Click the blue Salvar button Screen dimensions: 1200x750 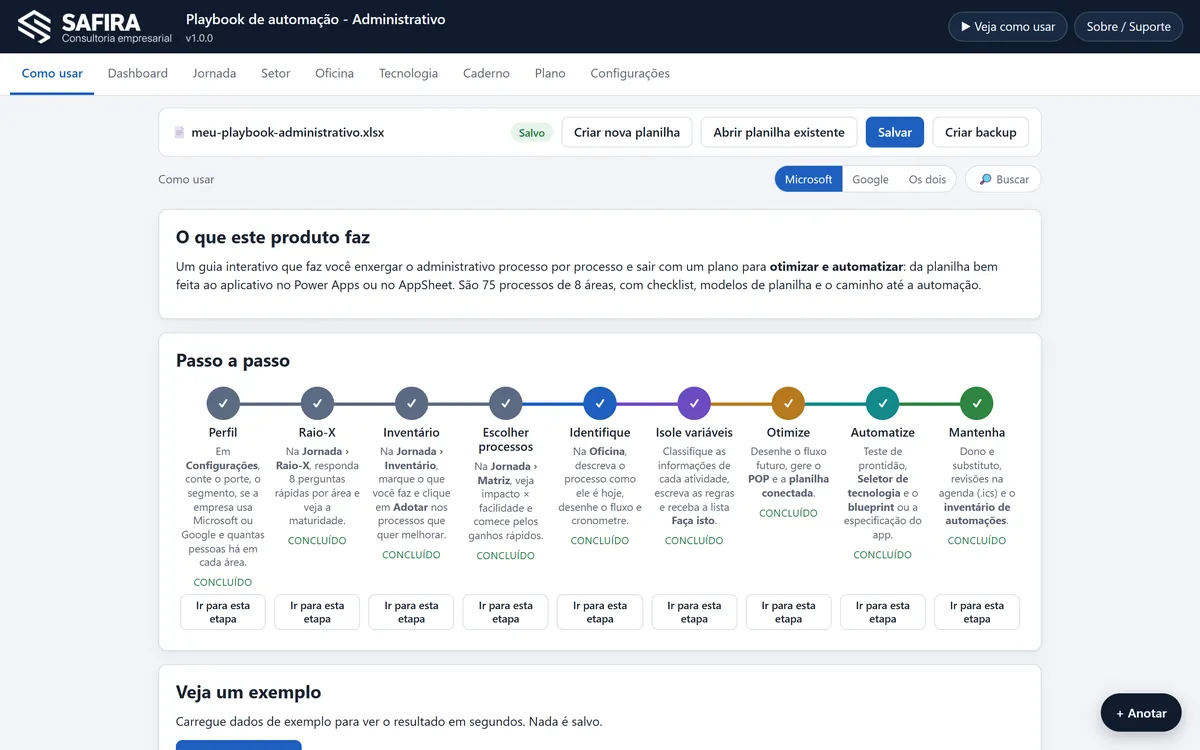895,132
